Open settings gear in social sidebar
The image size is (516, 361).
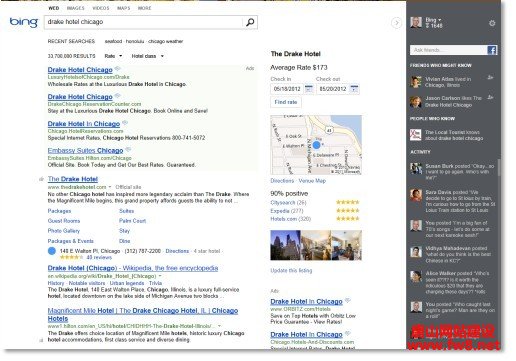(x=492, y=23)
